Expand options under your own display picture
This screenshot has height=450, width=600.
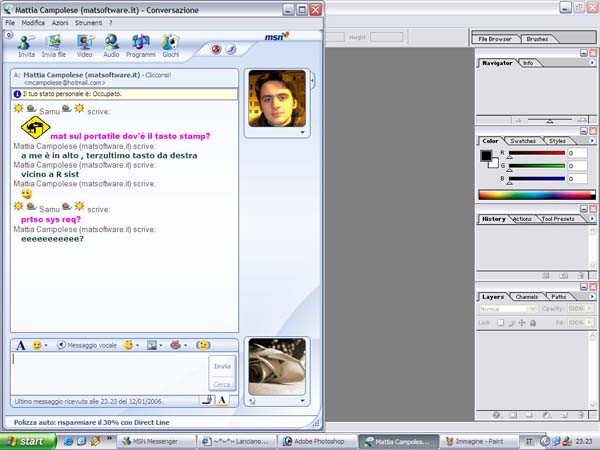tap(302, 401)
